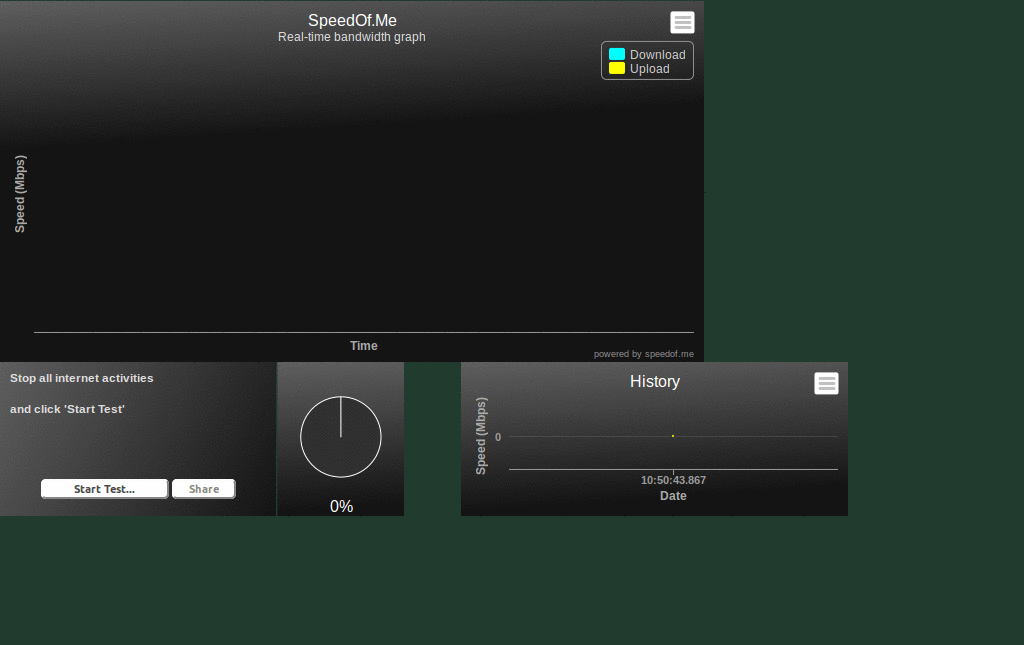The height and width of the screenshot is (645, 1024).
Task: Open the powered by speedof.me link
Action: (643, 354)
